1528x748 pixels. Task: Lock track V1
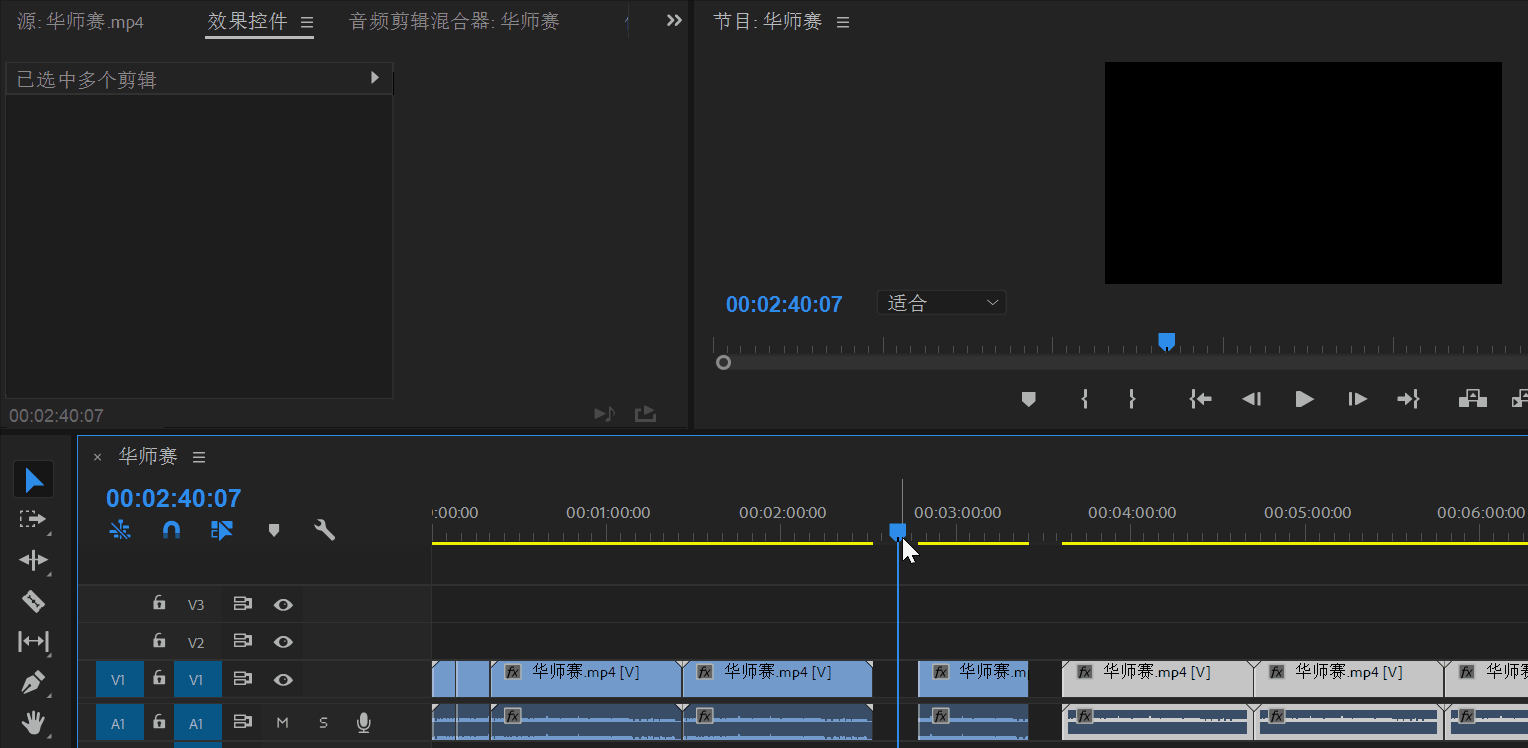click(x=158, y=678)
